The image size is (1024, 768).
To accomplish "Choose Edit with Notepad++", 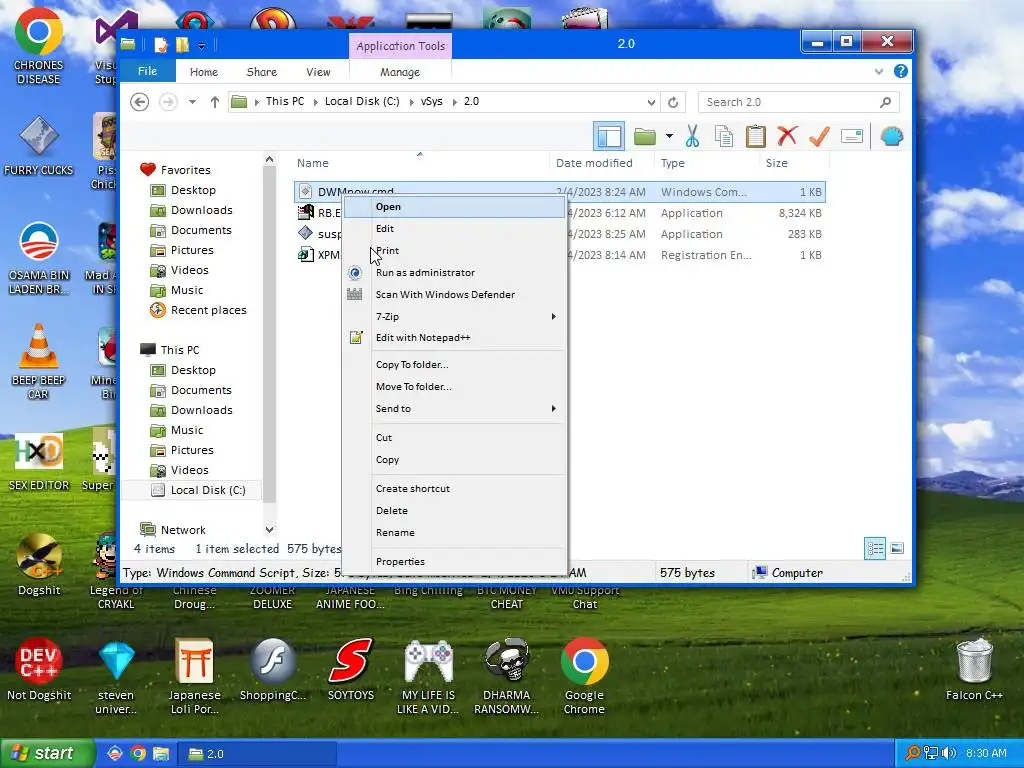I will coord(454,338).
